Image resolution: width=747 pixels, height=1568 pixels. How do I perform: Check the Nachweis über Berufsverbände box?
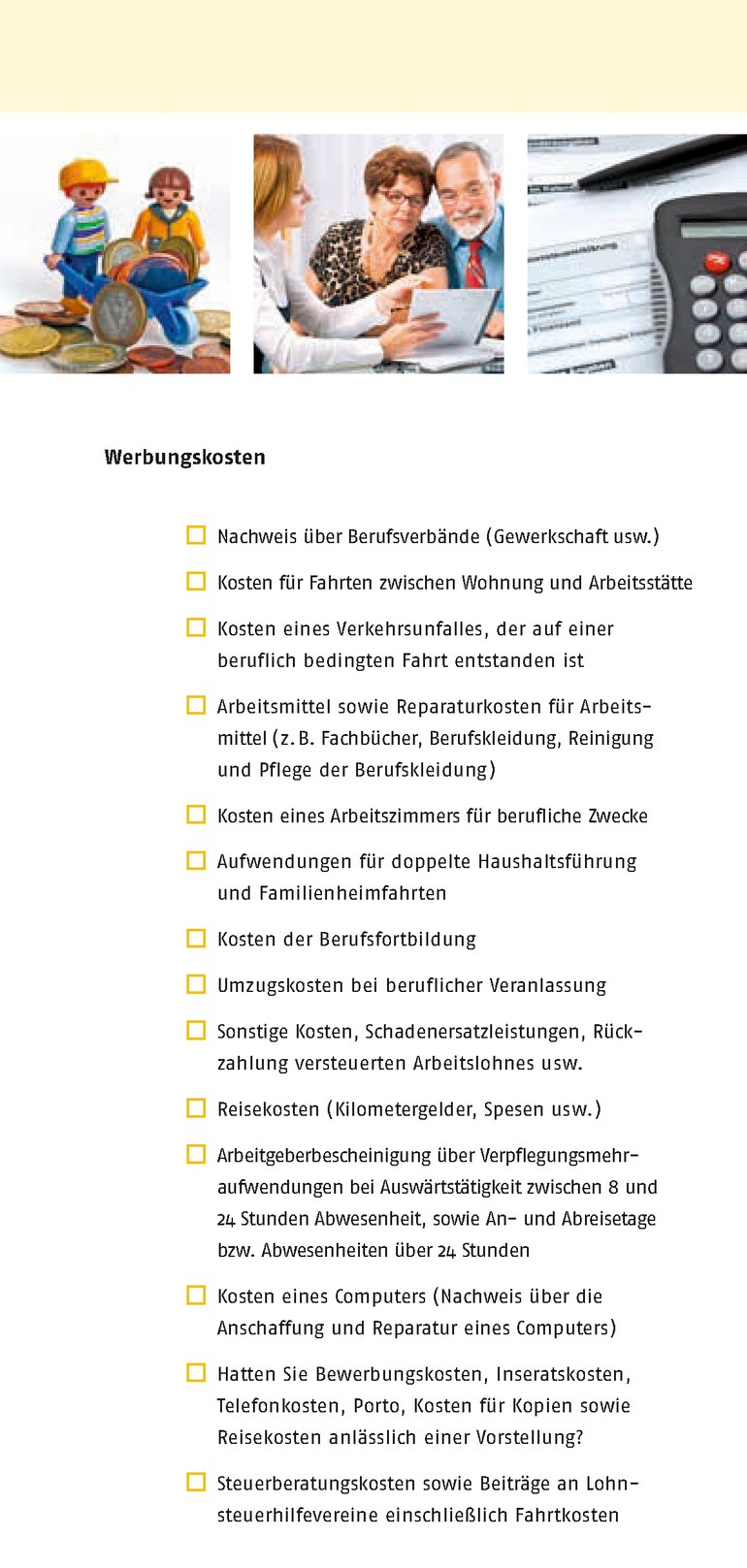tap(196, 535)
